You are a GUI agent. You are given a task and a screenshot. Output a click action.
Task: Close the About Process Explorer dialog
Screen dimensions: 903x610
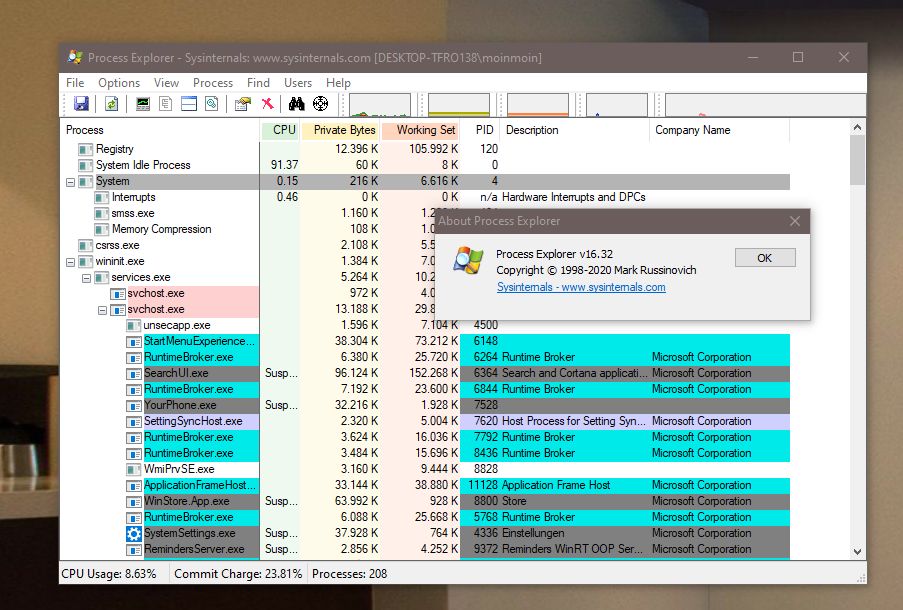(x=795, y=221)
